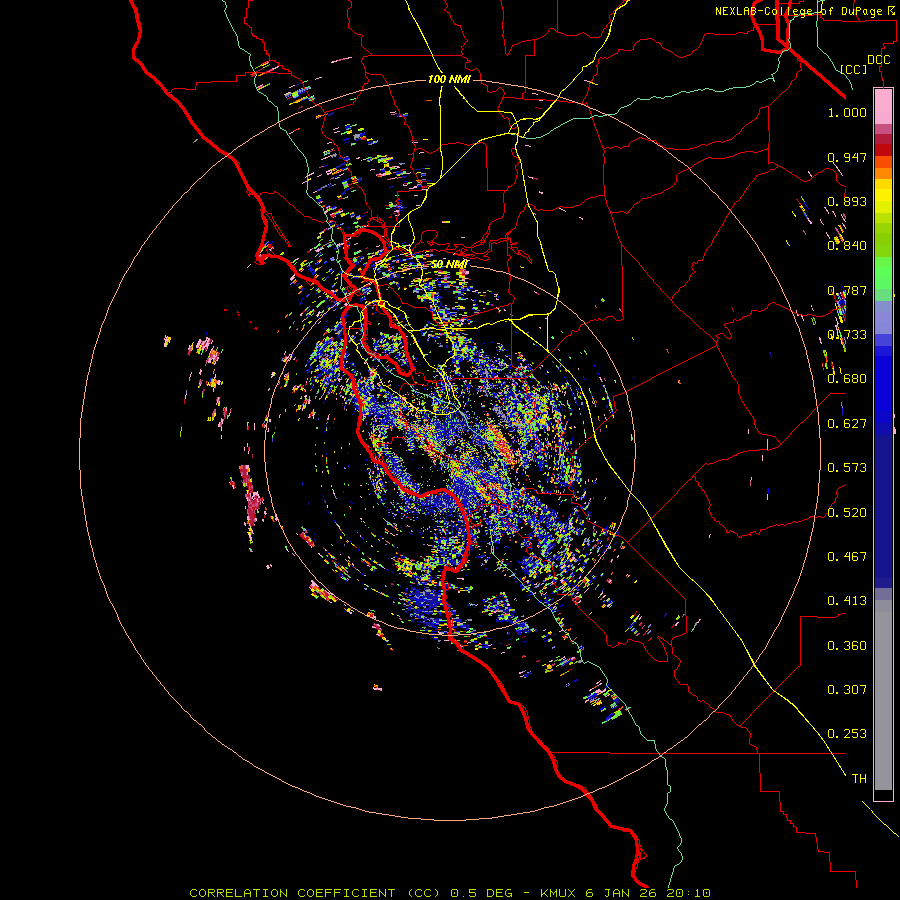Click the 0.360 scale label

[x=847, y=646]
